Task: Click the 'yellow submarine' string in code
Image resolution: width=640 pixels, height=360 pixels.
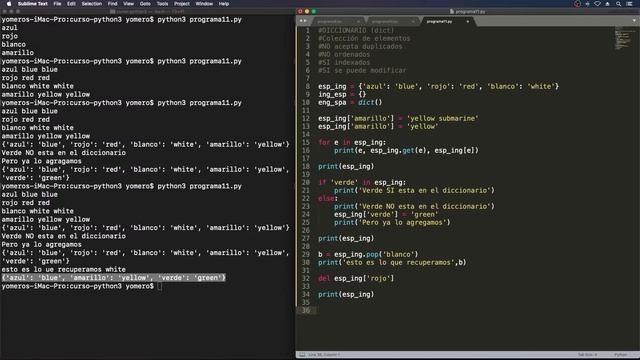Action: tap(442, 118)
